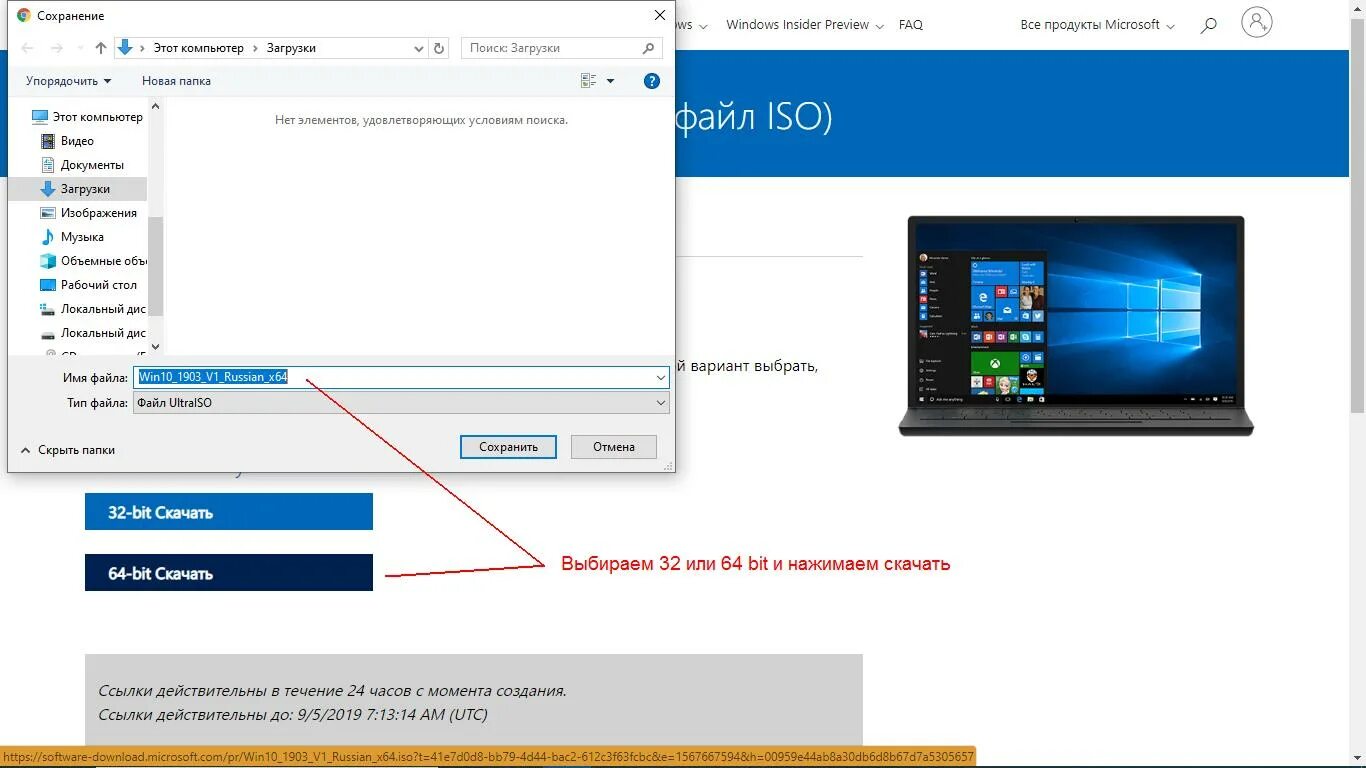Select Загрузки folder in sidebar
This screenshot has width=1366, height=768.
78,189
